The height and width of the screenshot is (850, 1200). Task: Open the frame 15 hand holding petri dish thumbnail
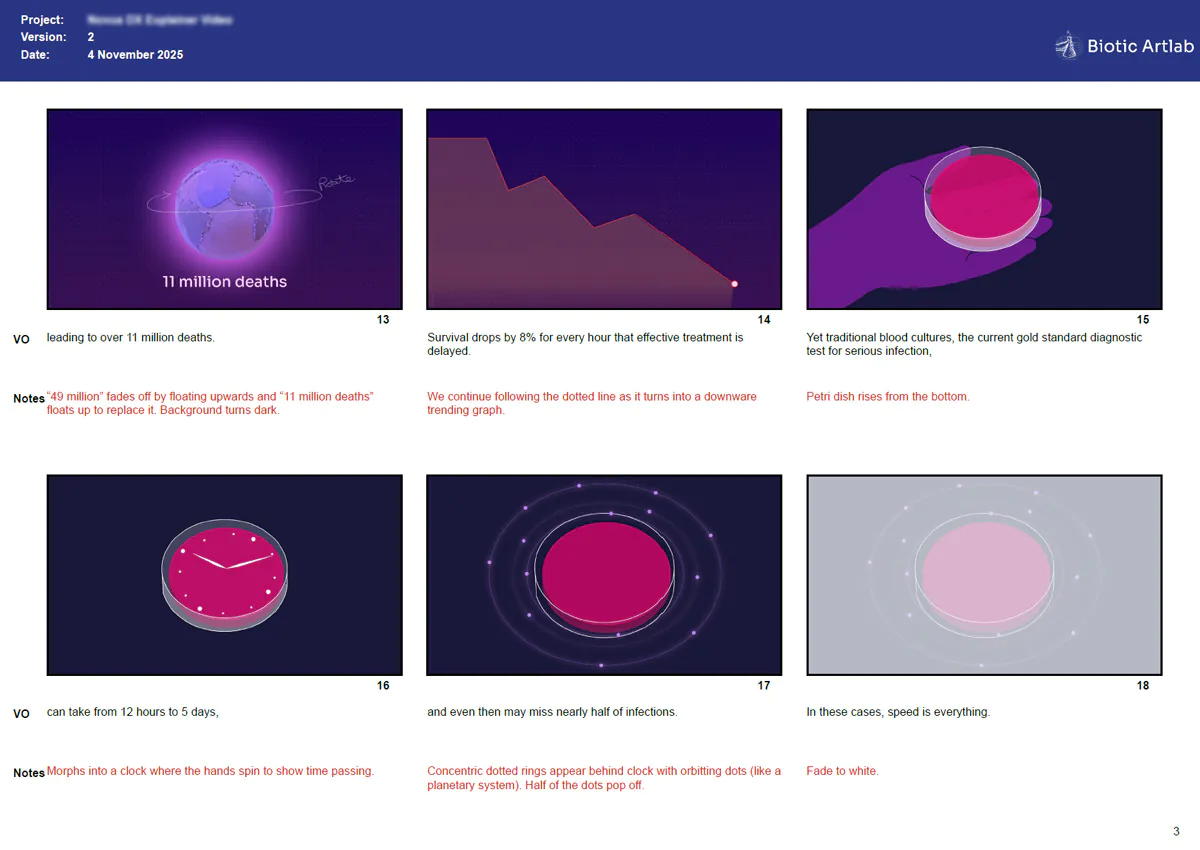pos(984,209)
